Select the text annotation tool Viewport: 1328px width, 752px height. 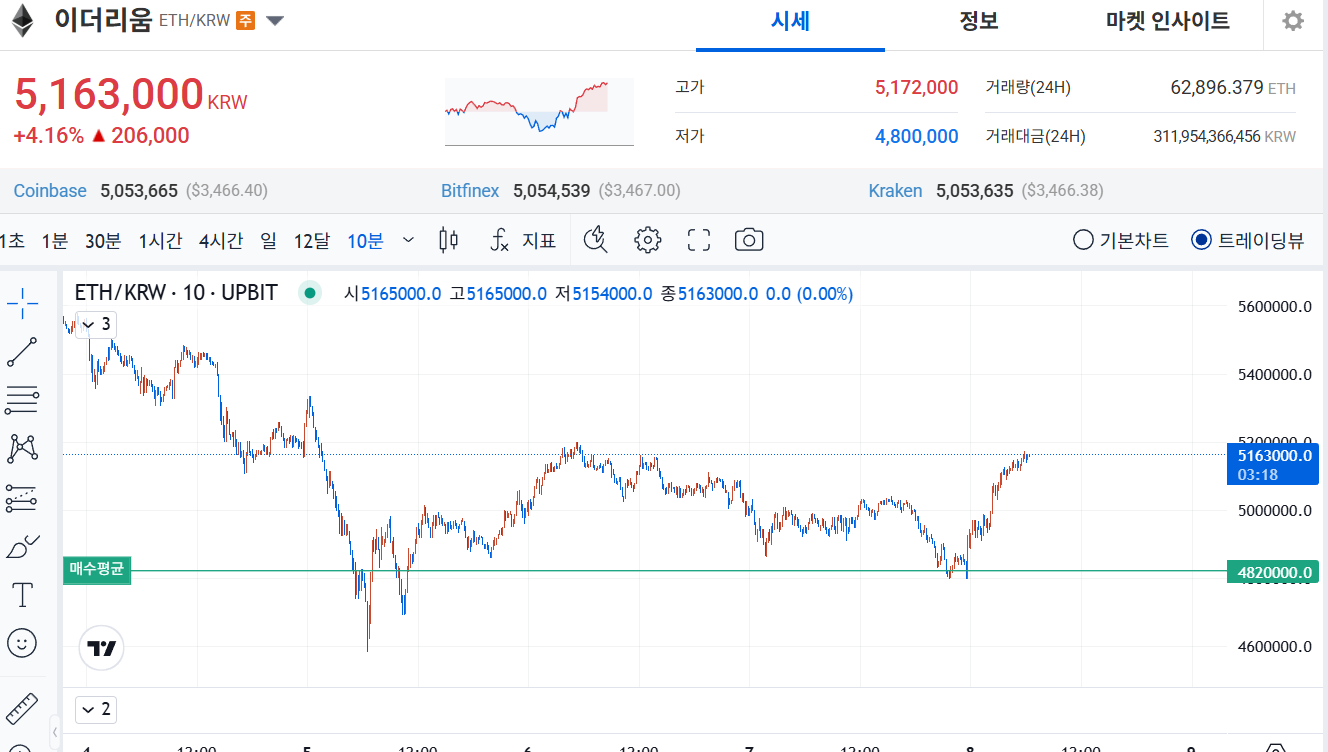(22, 595)
